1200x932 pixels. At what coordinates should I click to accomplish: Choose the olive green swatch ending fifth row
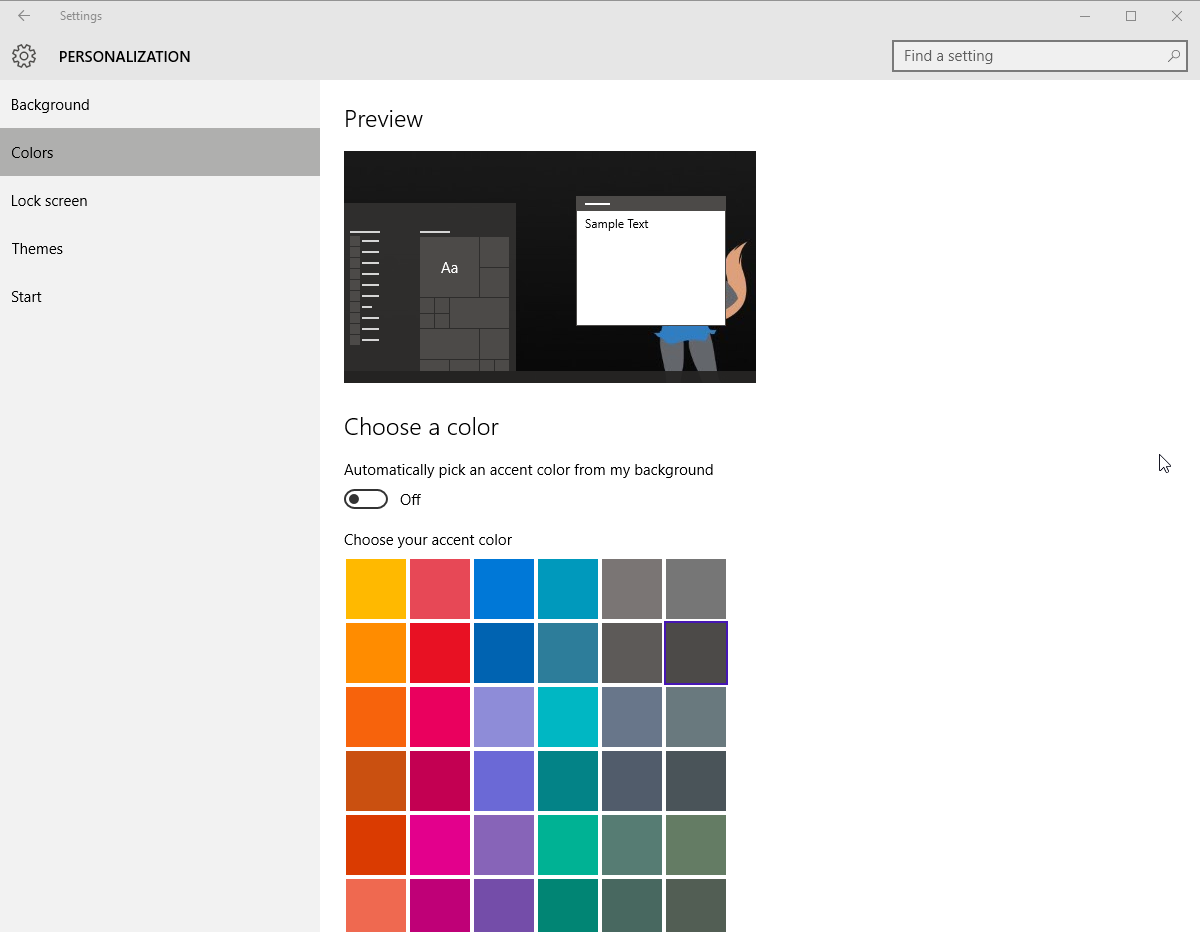pos(696,845)
